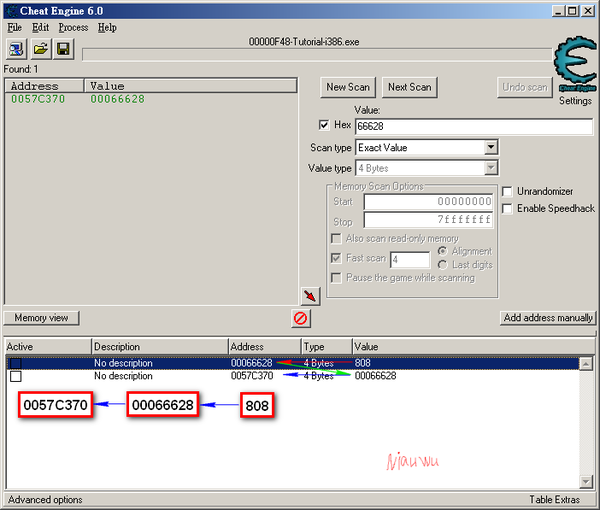Open the Process menu
600x510 pixels.
tap(73, 28)
